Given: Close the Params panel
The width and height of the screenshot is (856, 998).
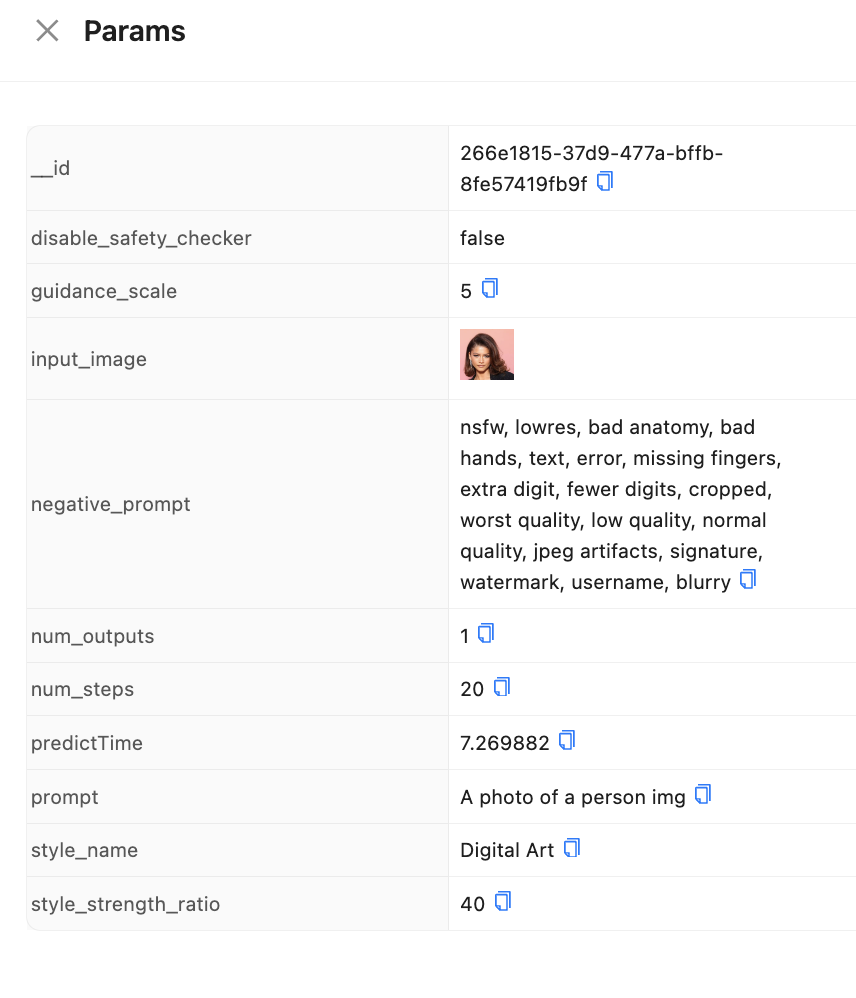Looking at the screenshot, I should click(x=47, y=31).
